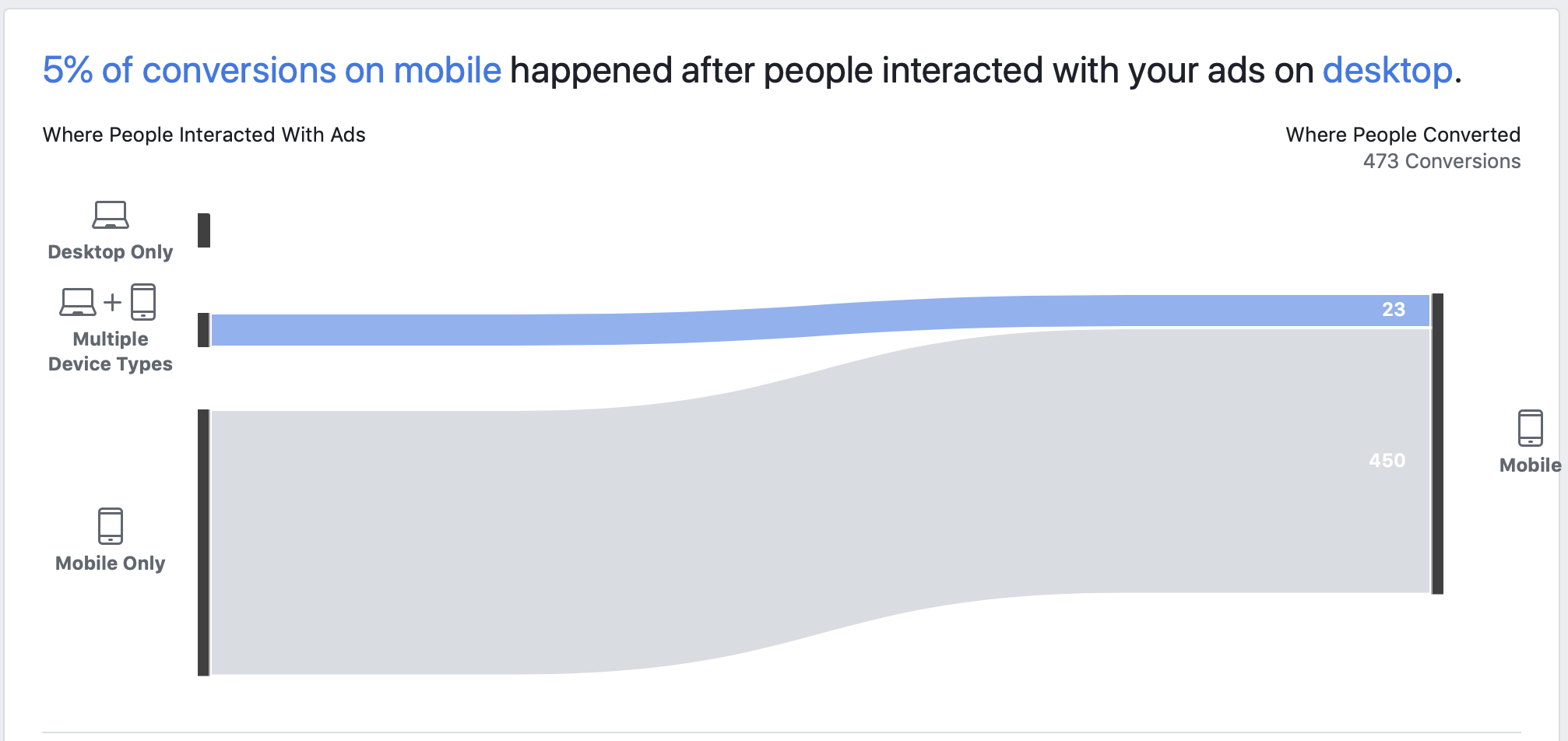Screen dimensions: 1568x741
Task: Click the 473 Conversions text
Action: [1442, 161]
